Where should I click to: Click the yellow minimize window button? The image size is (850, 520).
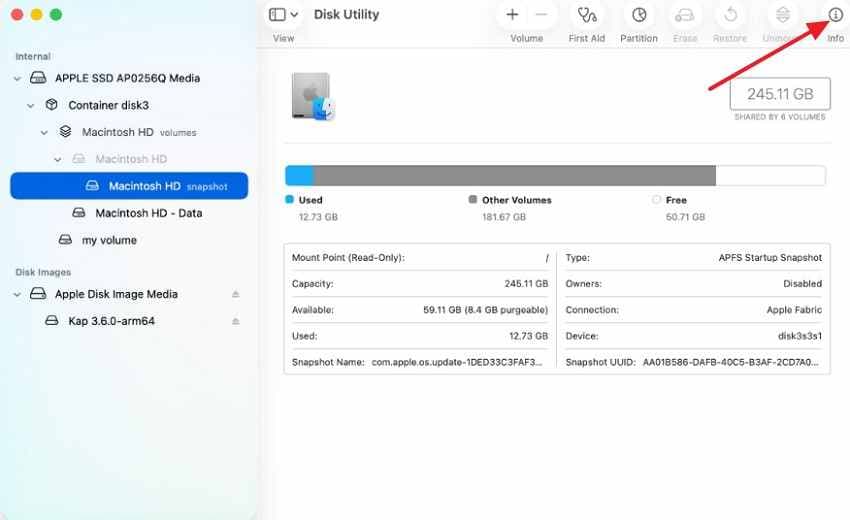[36, 15]
